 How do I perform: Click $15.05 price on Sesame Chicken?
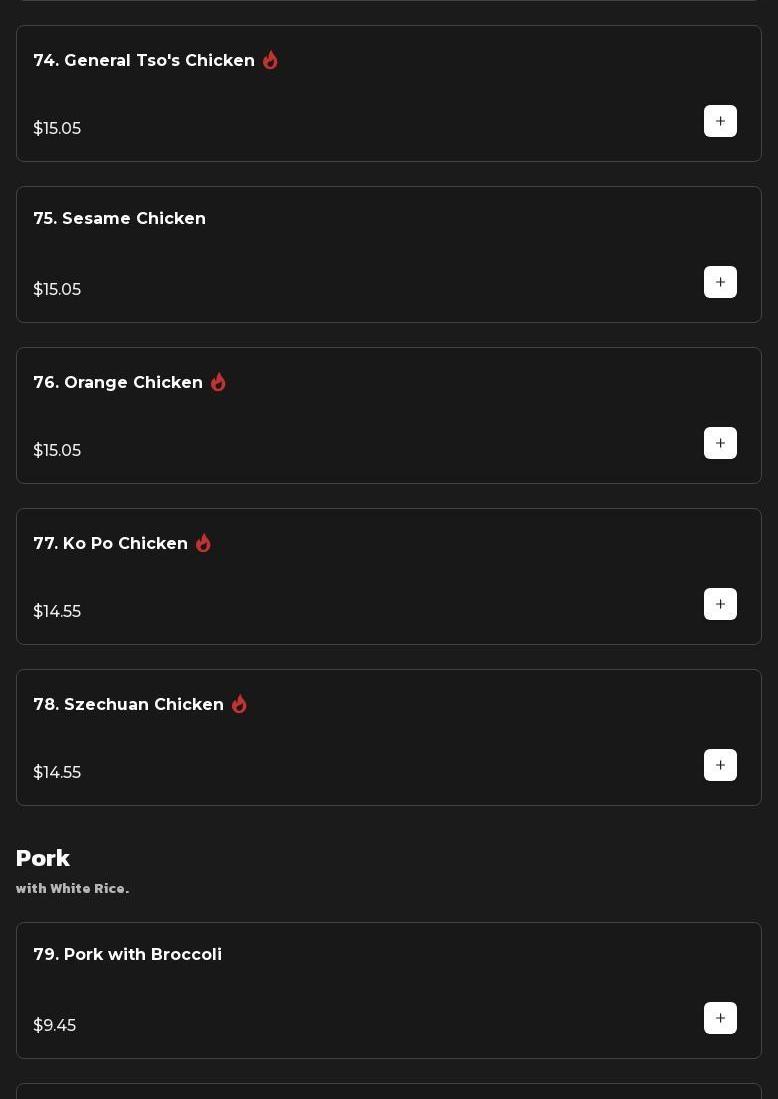pos(57,290)
